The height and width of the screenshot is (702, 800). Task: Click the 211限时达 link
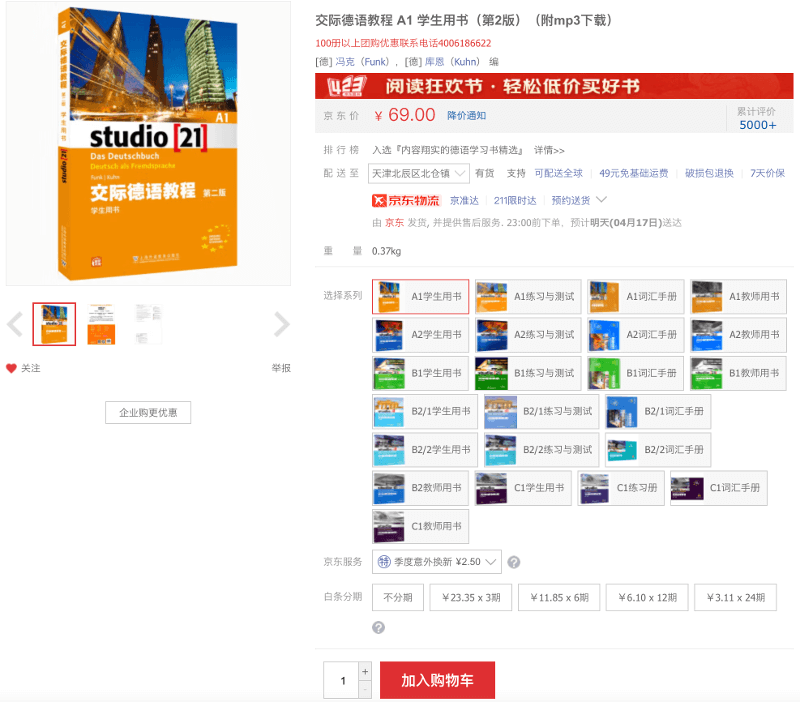[515, 200]
